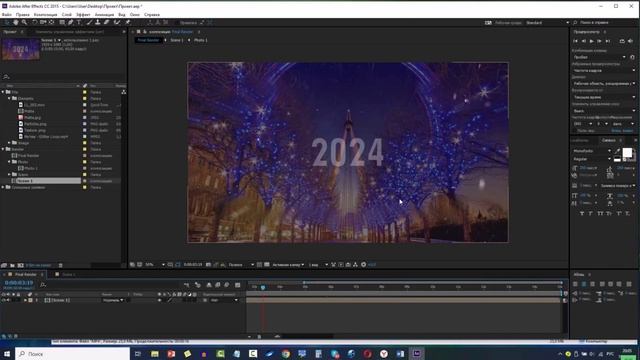Select the Puppet Pin tool
Image resolution: width=640 pixels, height=360 pixels.
(x=127, y=22)
